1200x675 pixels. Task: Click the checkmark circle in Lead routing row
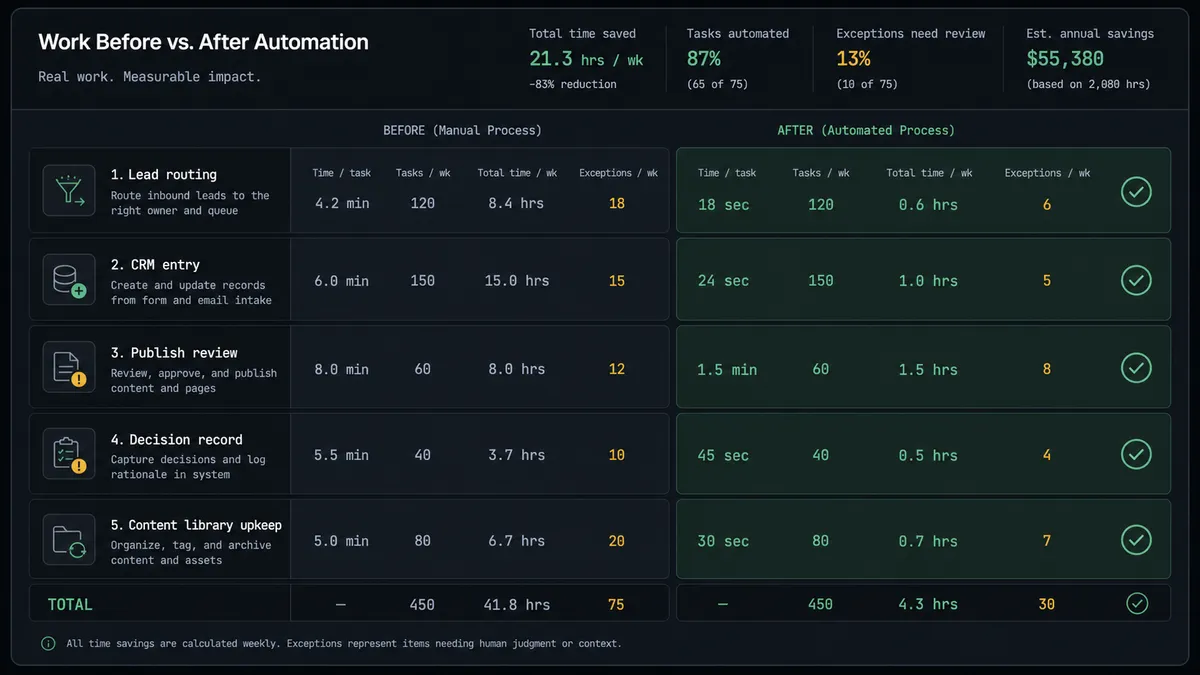coord(1136,191)
